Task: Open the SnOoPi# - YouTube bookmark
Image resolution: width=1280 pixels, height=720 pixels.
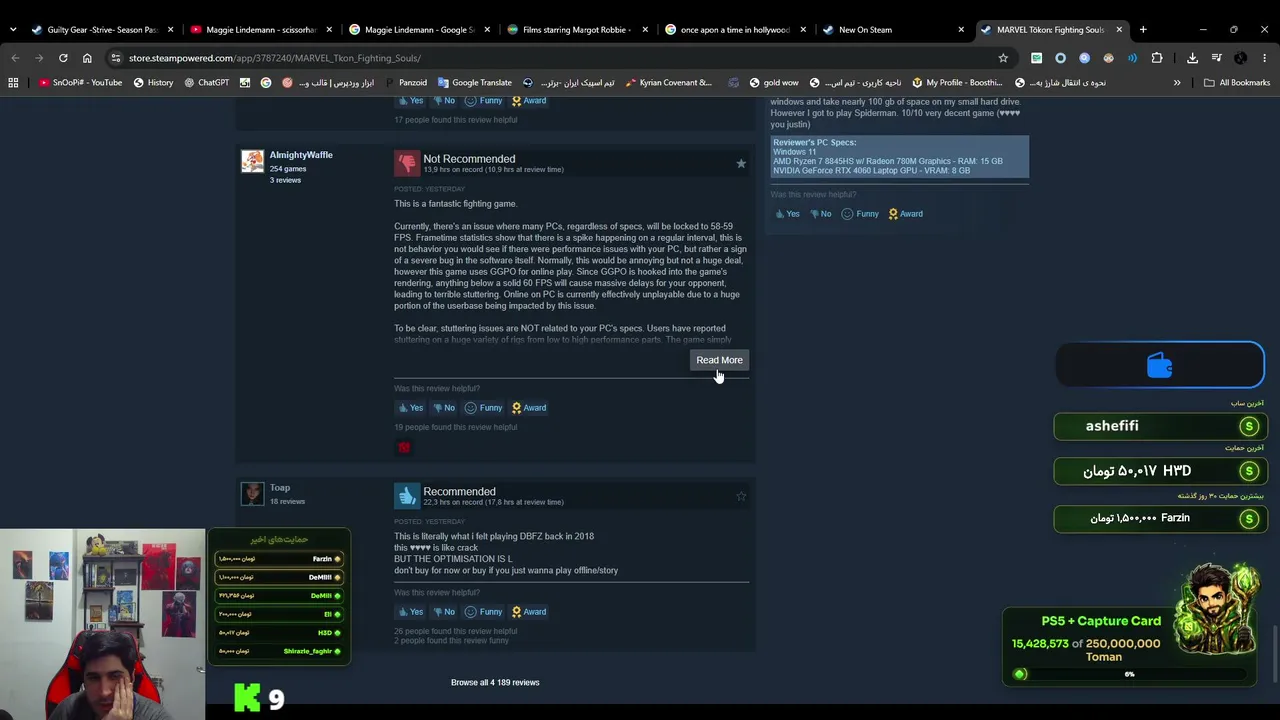Action: [80, 83]
